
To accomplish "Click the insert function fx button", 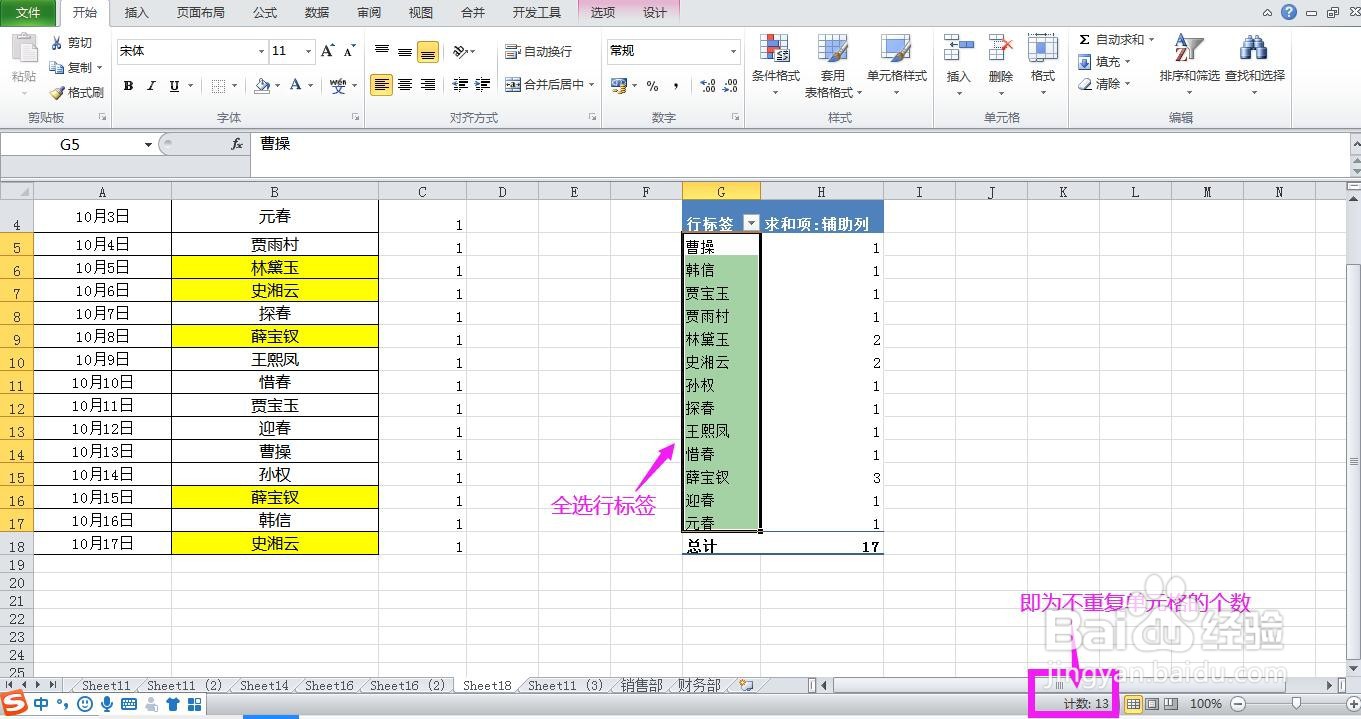I will [237, 145].
